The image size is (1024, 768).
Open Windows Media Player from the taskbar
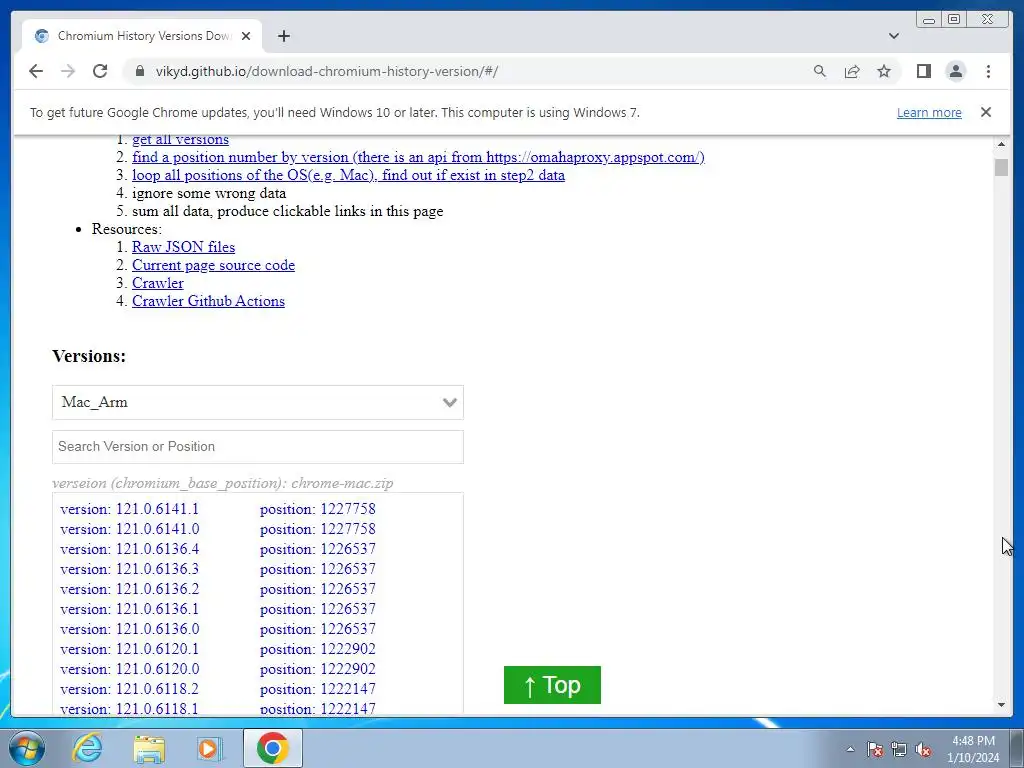pos(210,748)
